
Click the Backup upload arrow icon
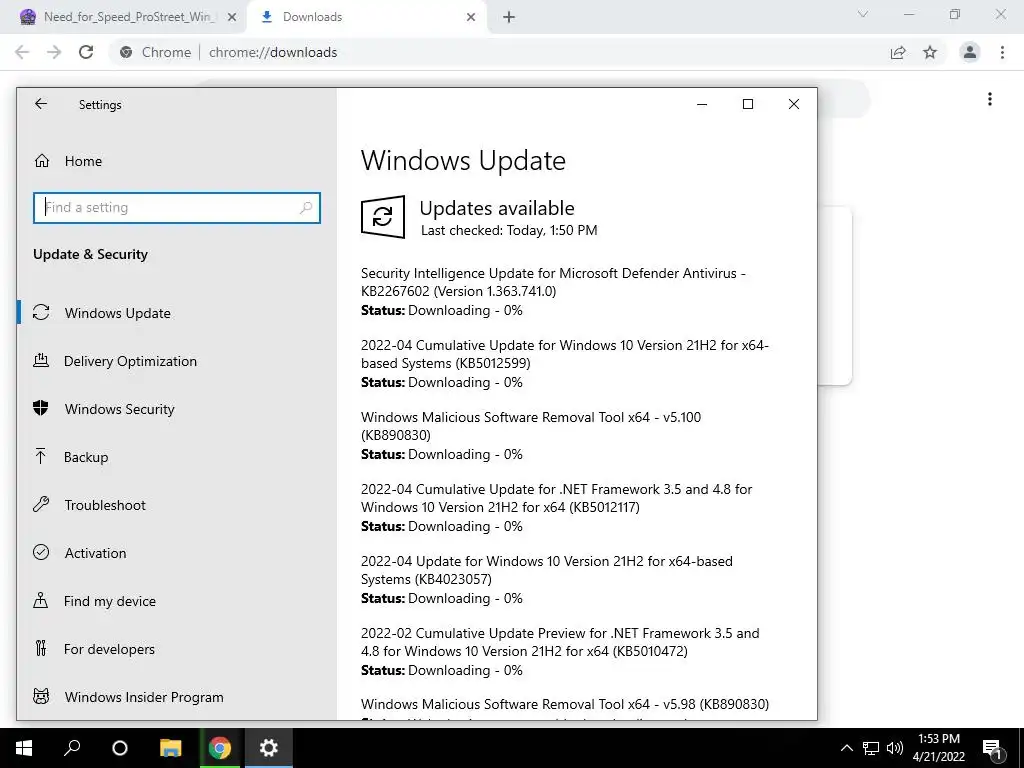(40, 456)
